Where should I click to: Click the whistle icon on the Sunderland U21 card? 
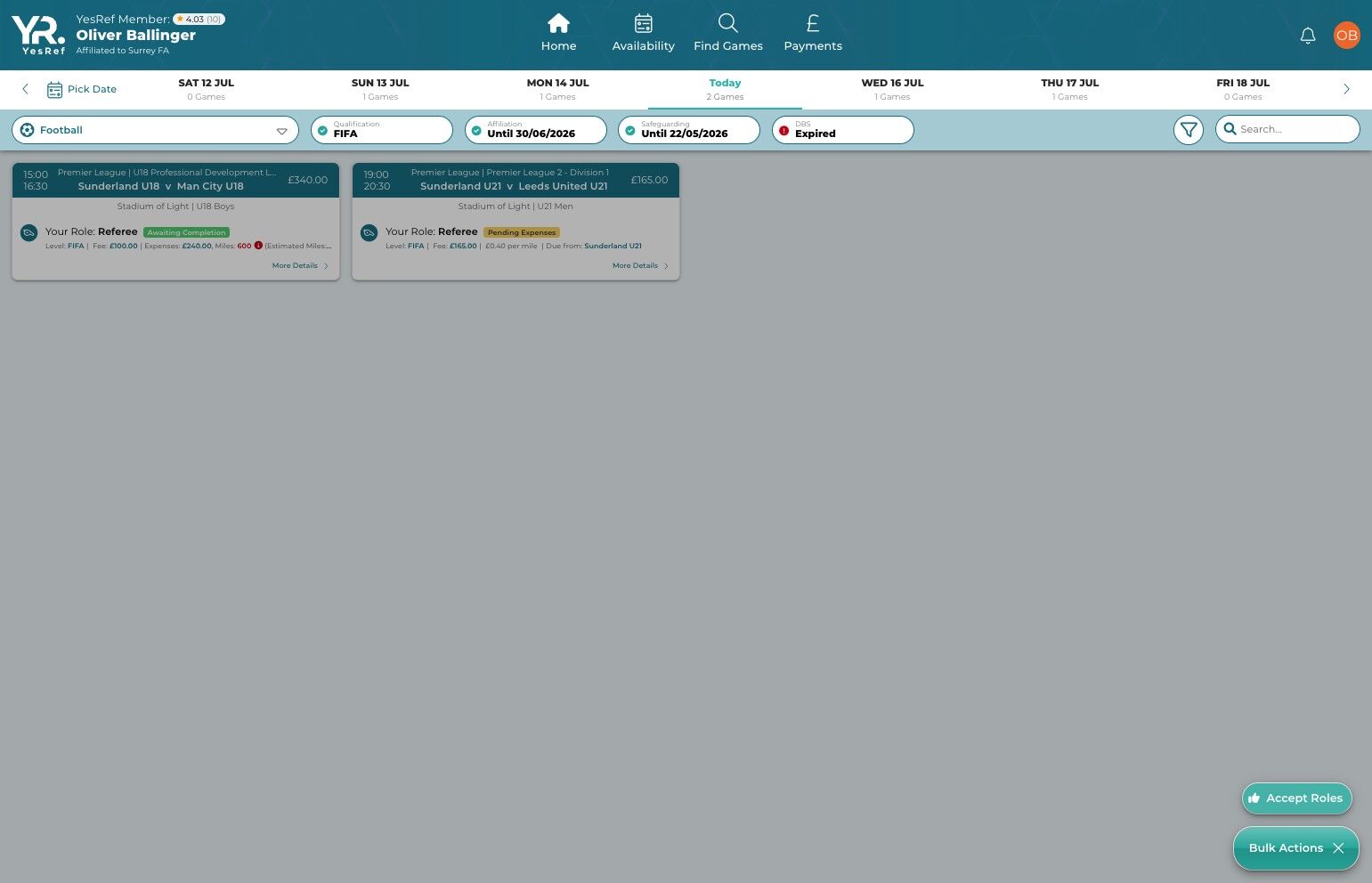coord(369,232)
